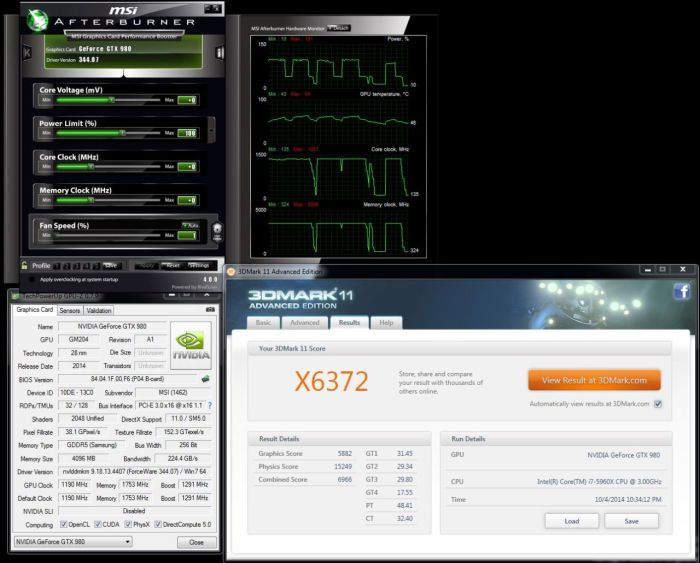The width and height of the screenshot is (700, 563).
Task: Click the Power % graph in hardware monitor
Action: 338,66
